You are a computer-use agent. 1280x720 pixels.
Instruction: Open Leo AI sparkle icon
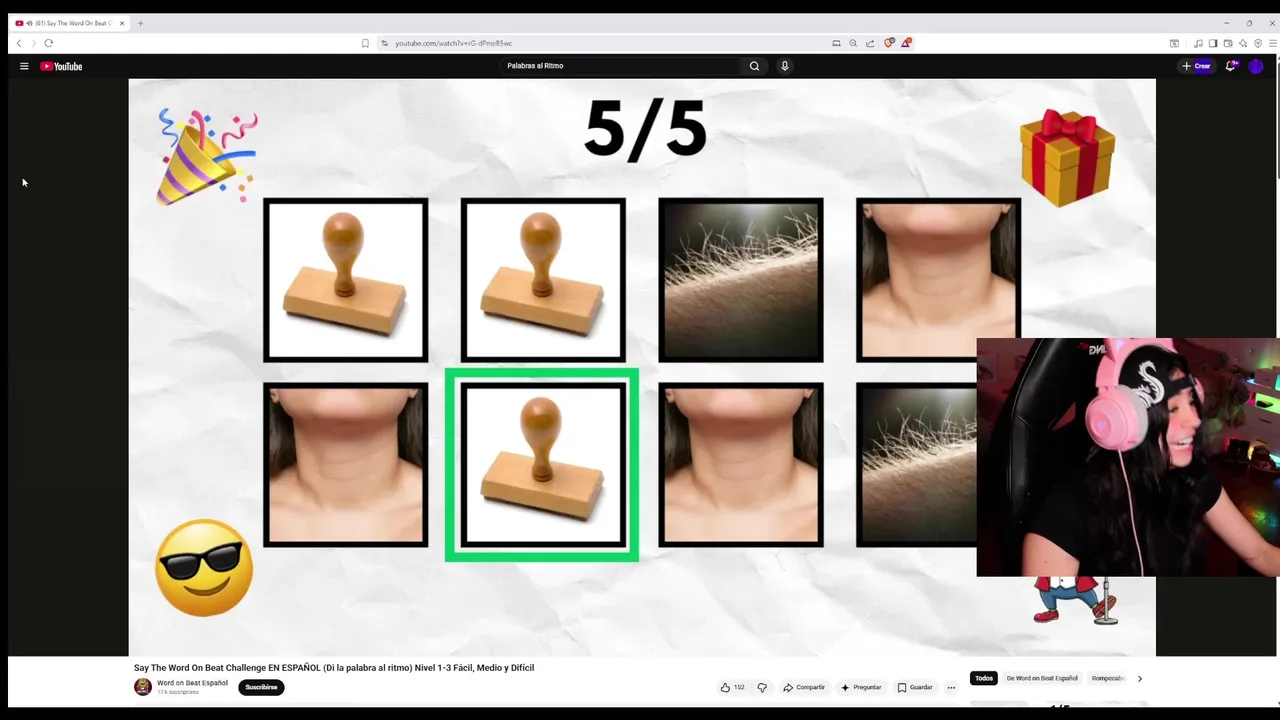1243,43
